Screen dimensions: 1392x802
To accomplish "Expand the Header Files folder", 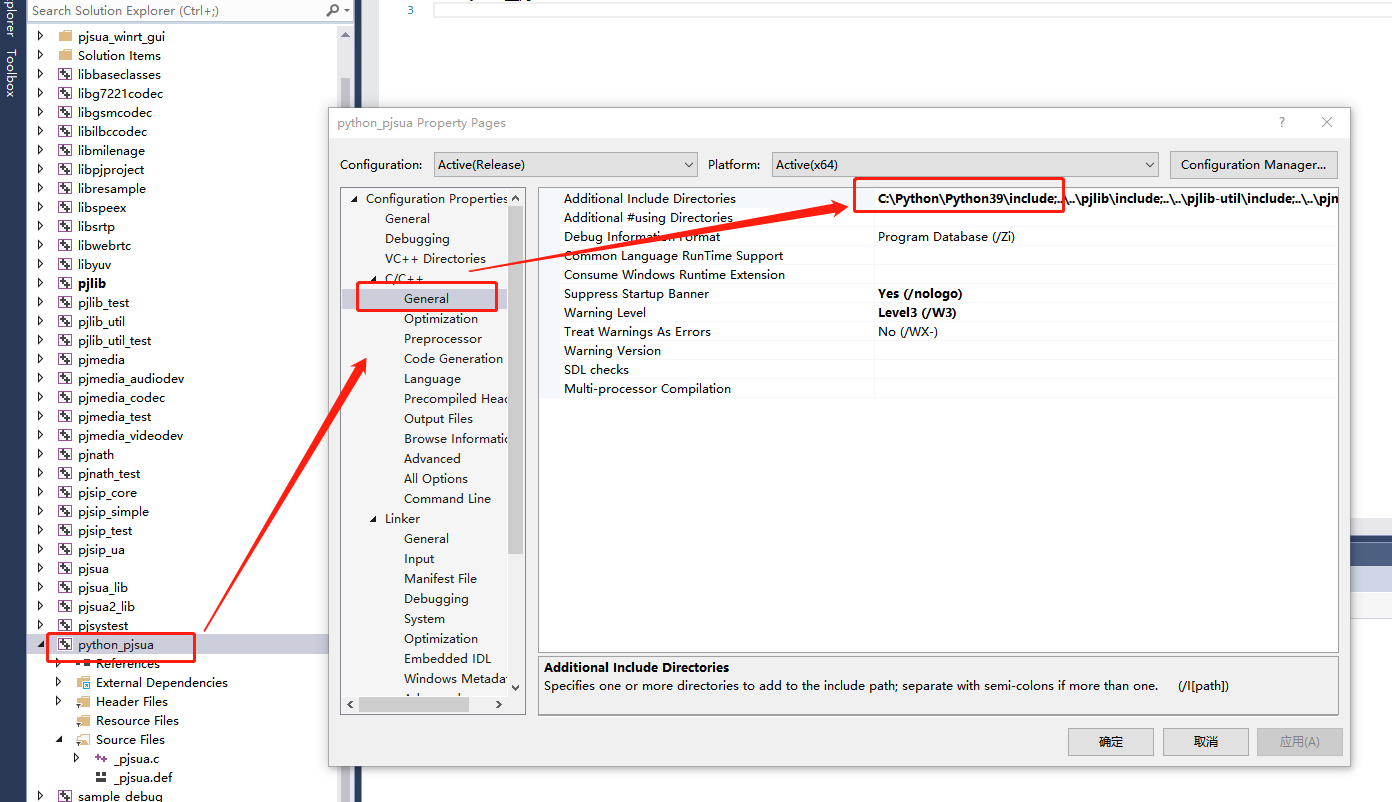I will (59, 701).
